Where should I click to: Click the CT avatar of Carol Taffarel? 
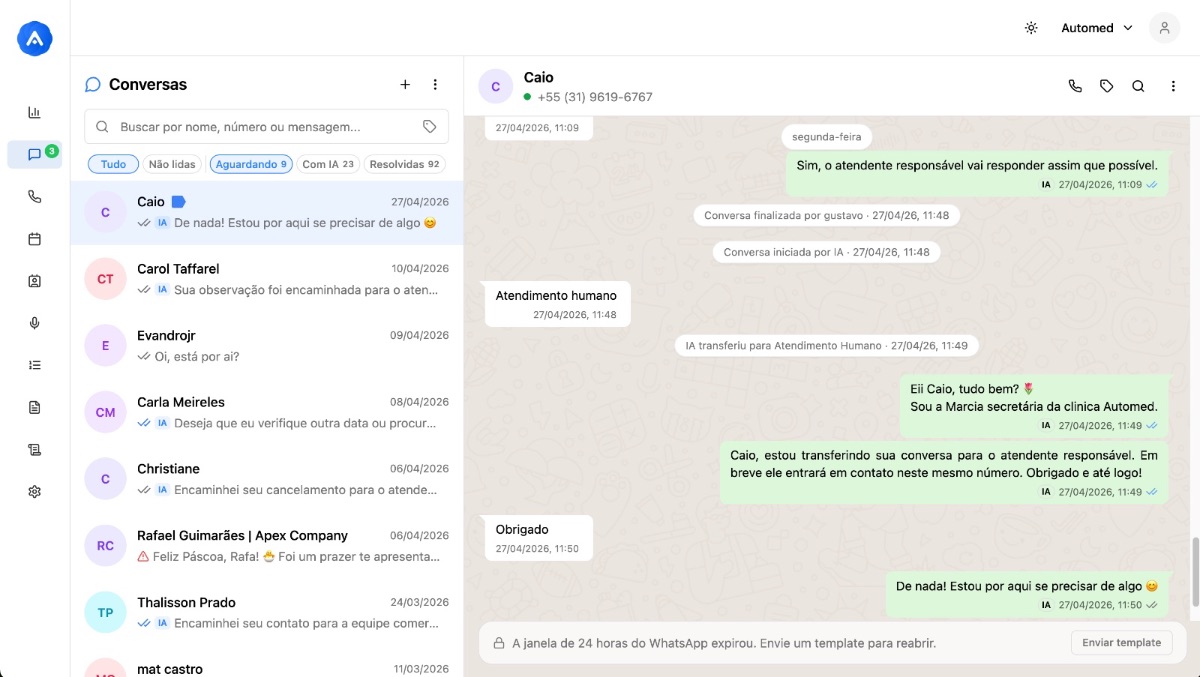point(105,279)
